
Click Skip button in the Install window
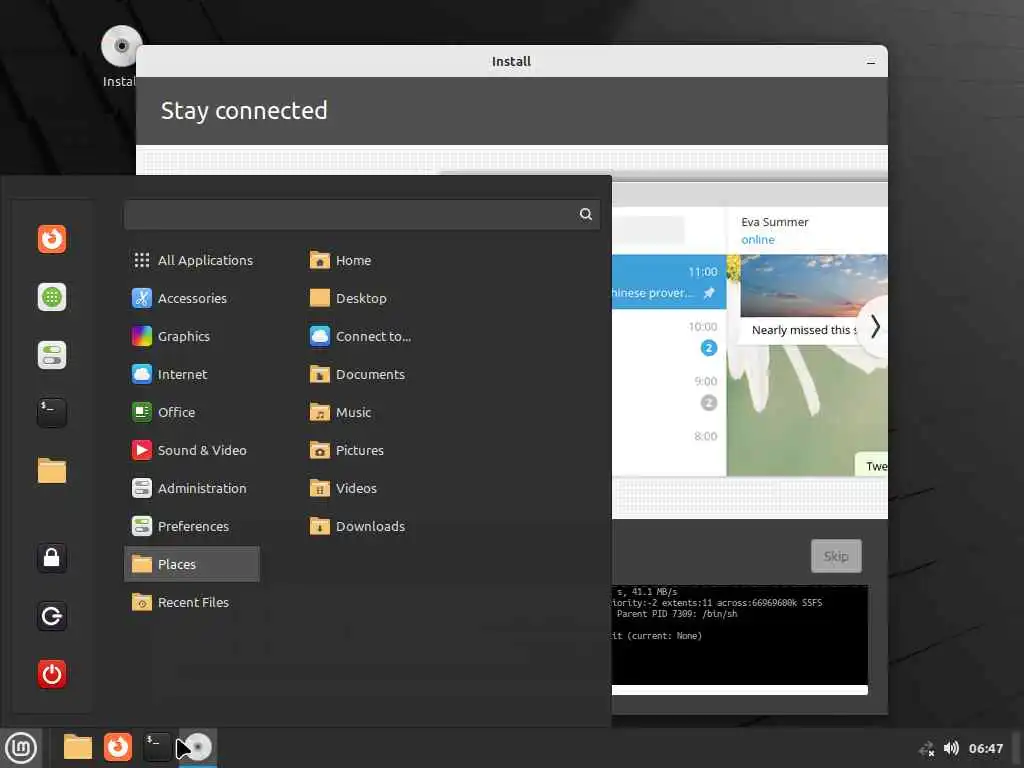[836, 556]
